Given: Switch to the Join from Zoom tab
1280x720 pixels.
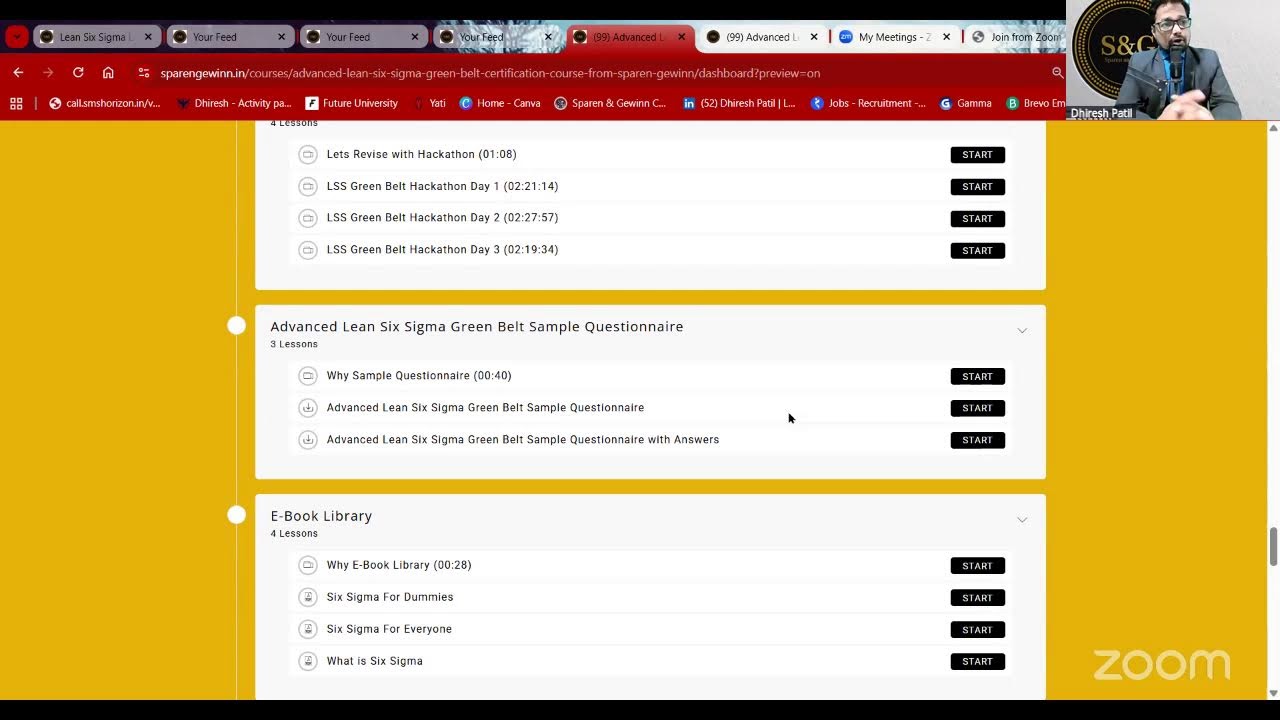Looking at the screenshot, I should point(1015,37).
